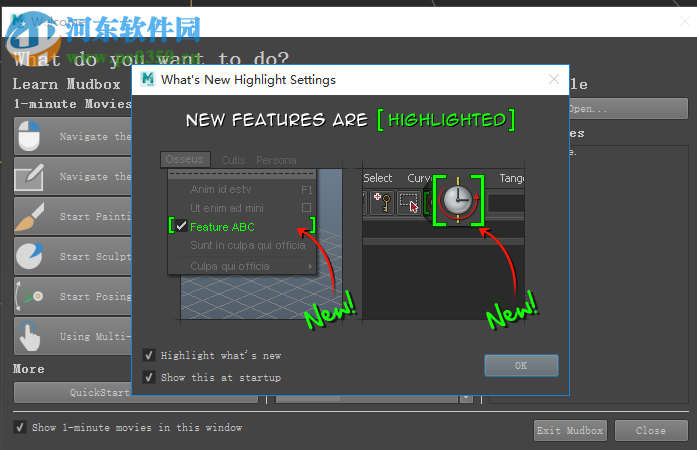
Task: Play the Start Sculpting movie
Action: [x=73, y=256]
